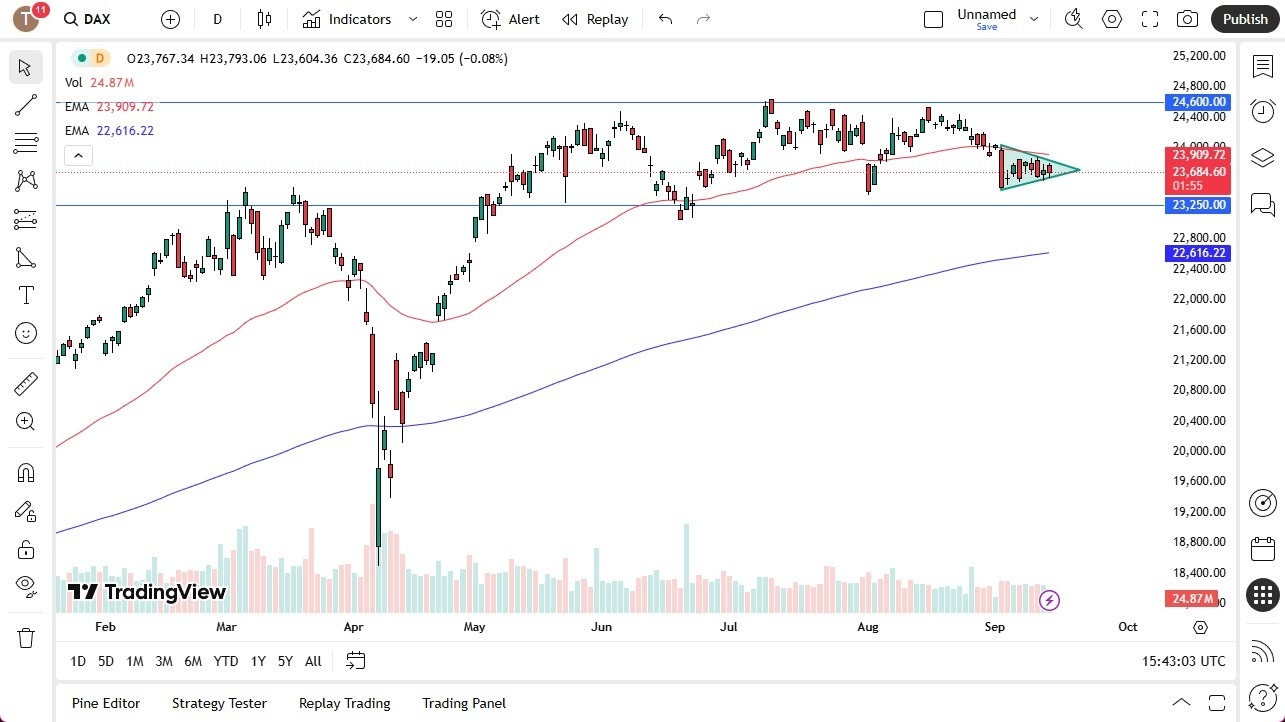Screen dimensions: 1285x722
Task: Lock all drawings on the chart
Action: 25,549
